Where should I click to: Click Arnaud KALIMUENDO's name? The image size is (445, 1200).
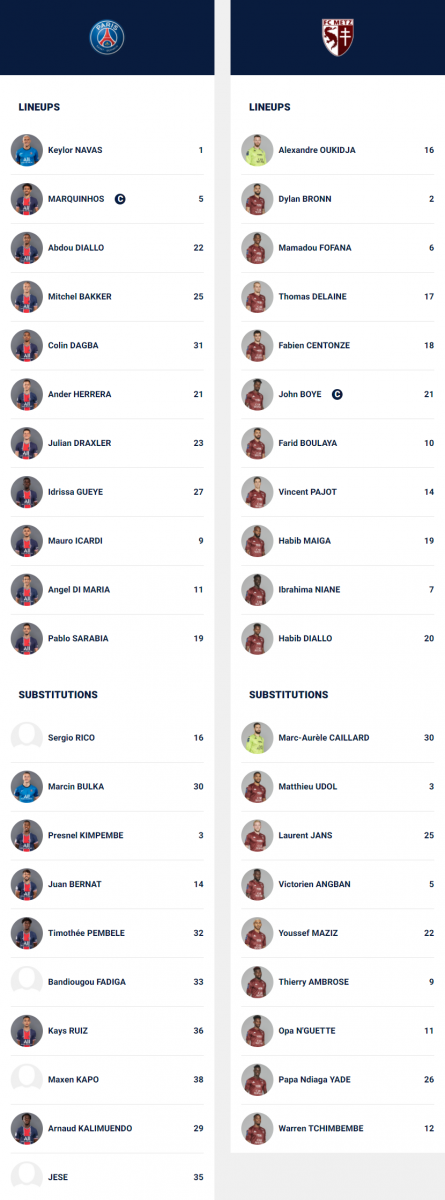click(x=90, y=1128)
